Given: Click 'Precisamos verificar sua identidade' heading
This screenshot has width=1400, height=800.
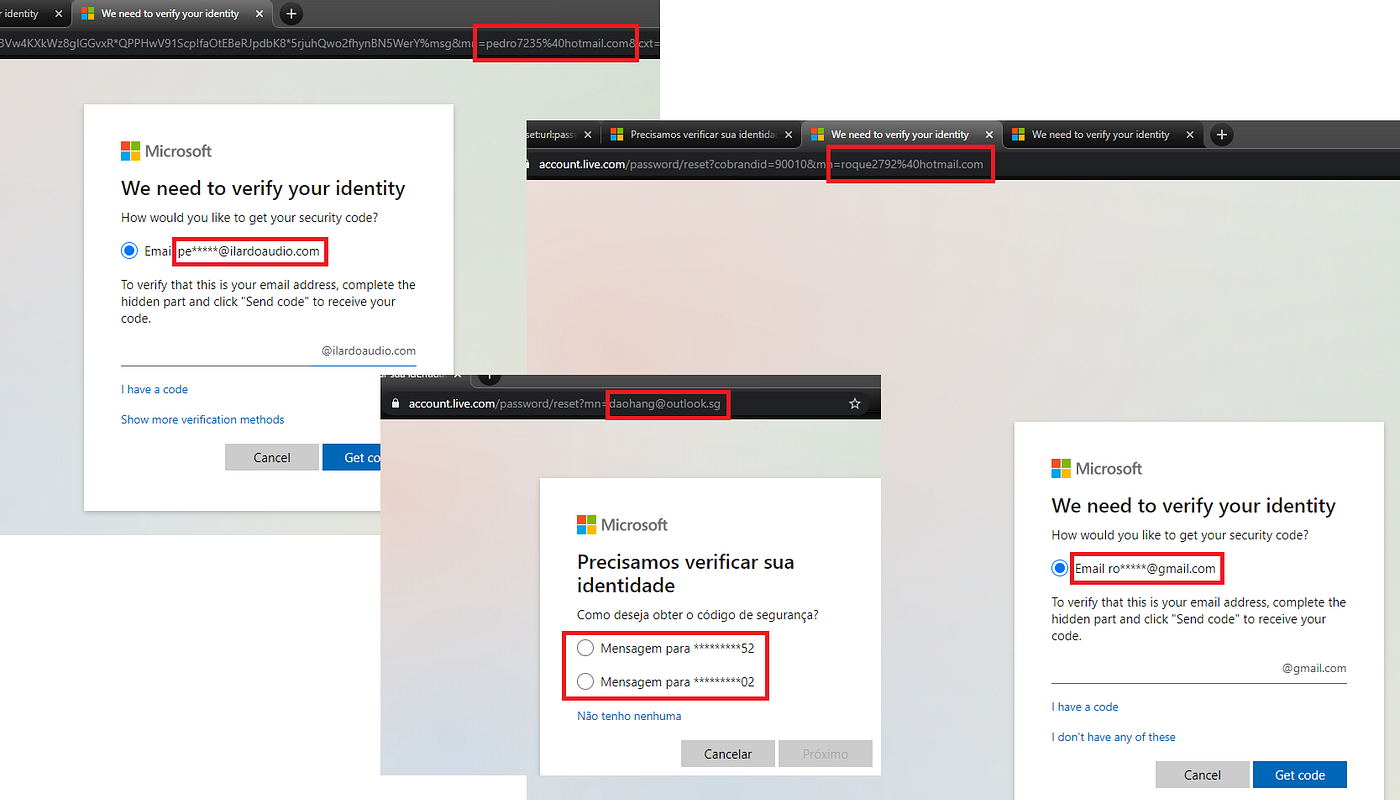Looking at the screenshot, I should pos(686,573).
